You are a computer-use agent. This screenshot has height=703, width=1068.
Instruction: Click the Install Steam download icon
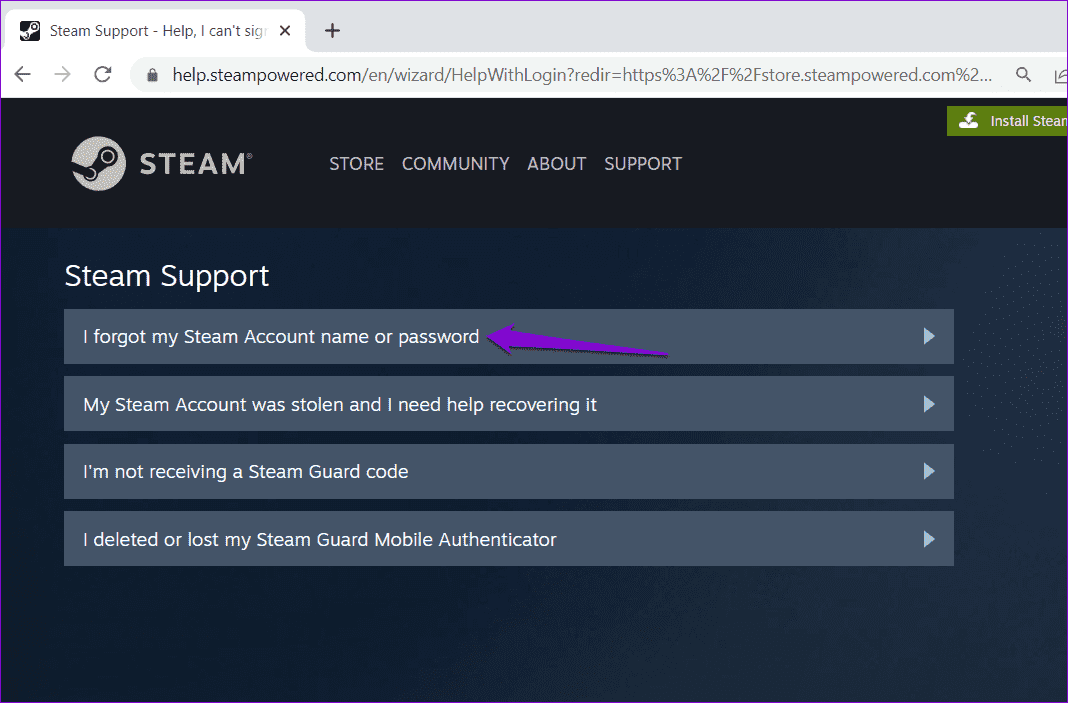[969, 121]
